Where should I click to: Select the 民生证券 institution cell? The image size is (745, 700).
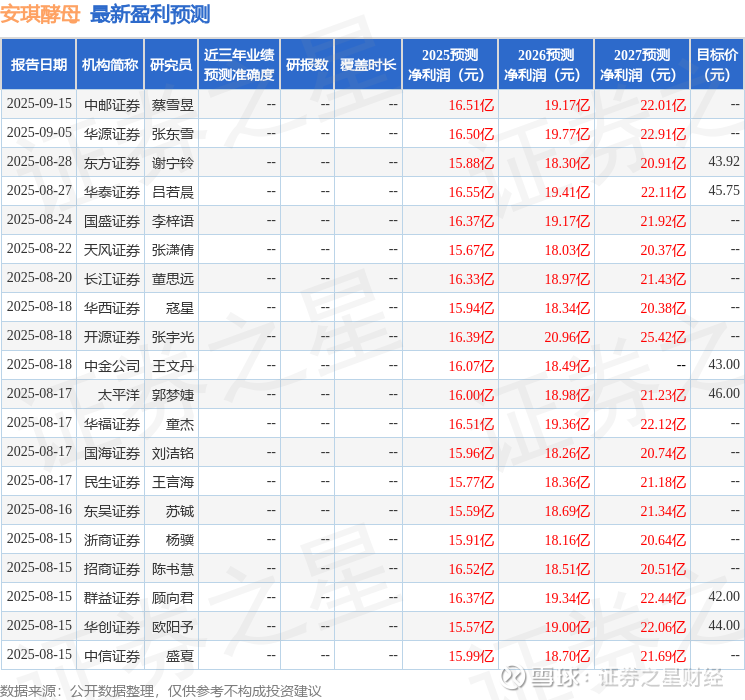(x=112, y=482)
